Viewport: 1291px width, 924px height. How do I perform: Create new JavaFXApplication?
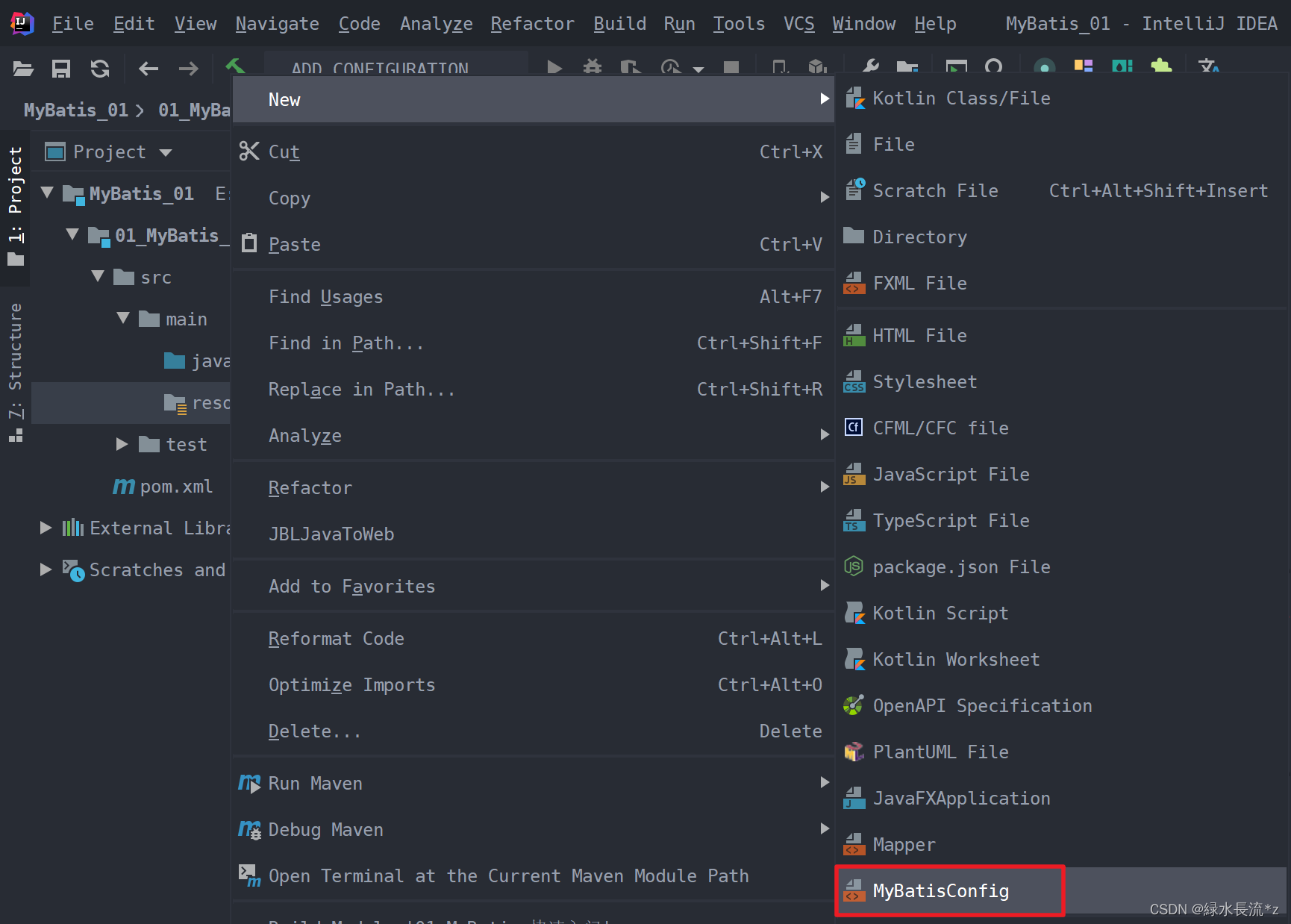(x=1063, y=798)
